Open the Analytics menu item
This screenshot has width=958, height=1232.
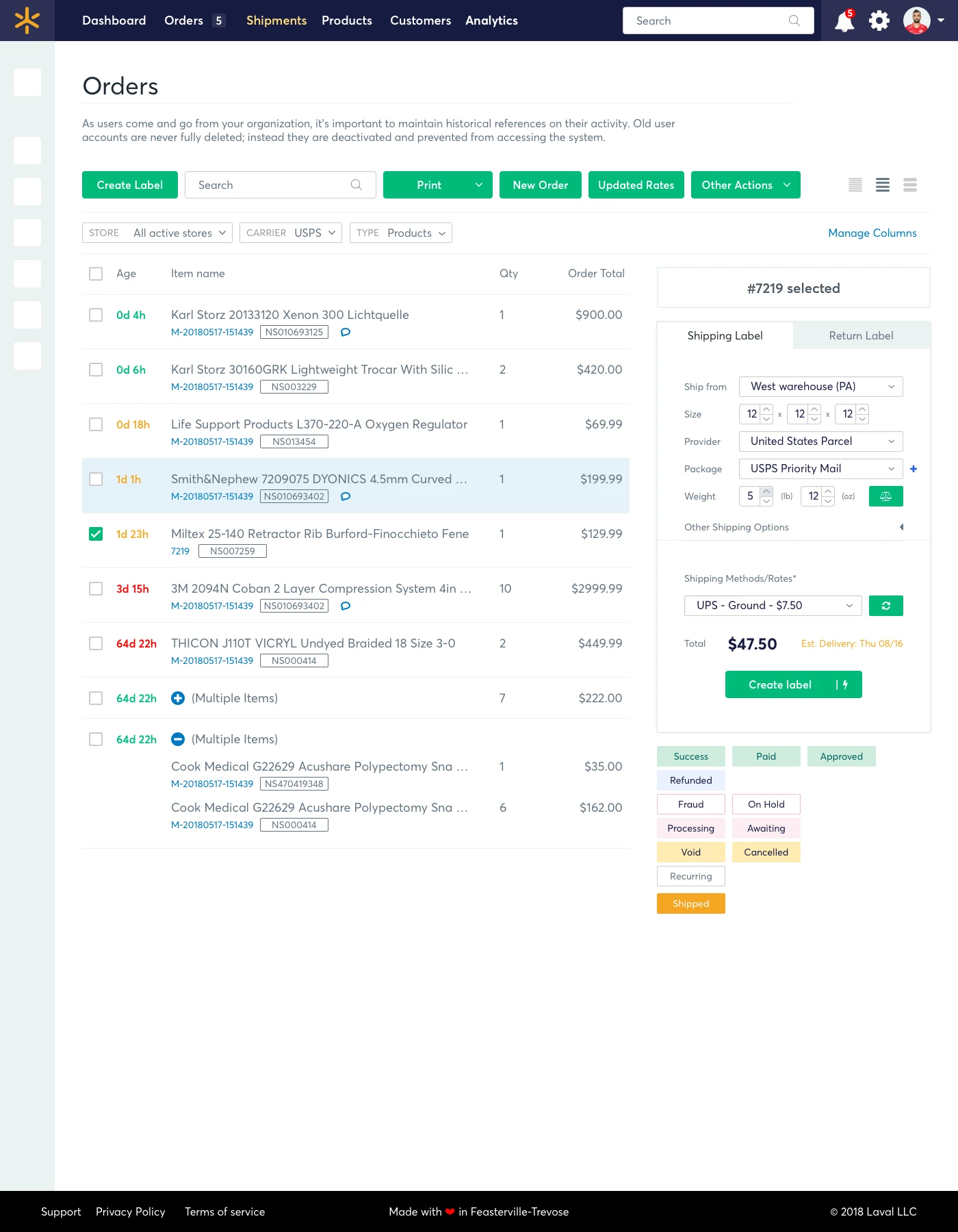point(491,21)
